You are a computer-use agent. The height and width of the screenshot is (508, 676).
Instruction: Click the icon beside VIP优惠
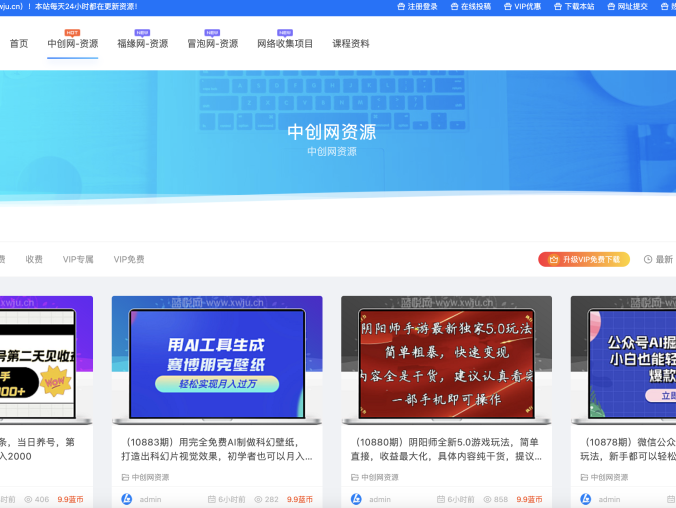pyautogui.click(x=508, y=6)
